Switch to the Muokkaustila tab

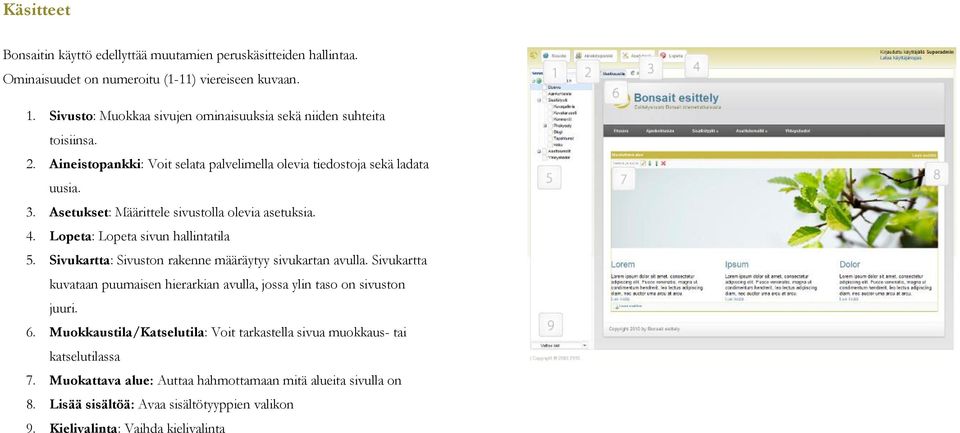point(614,73)
